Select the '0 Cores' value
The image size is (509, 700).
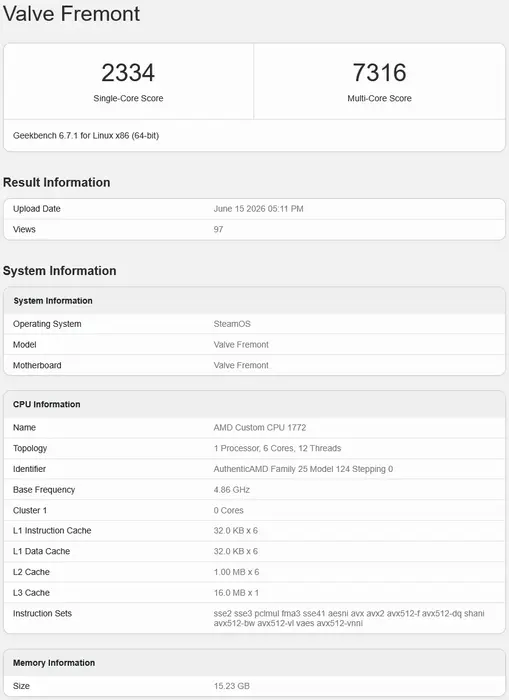(229, 510)
